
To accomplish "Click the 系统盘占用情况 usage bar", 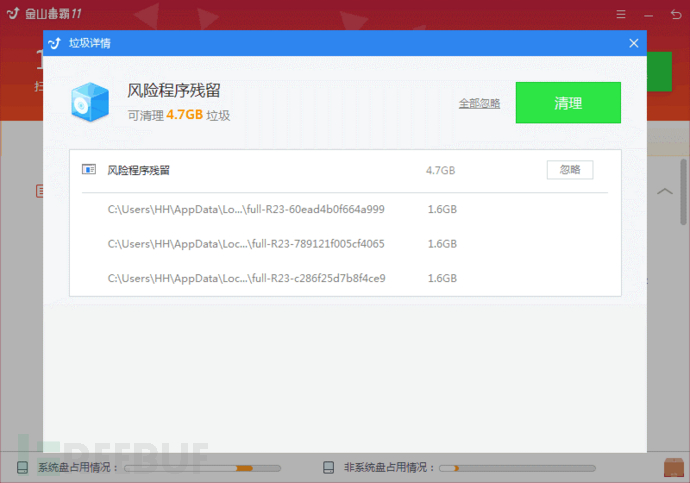I will coord(202,468).
